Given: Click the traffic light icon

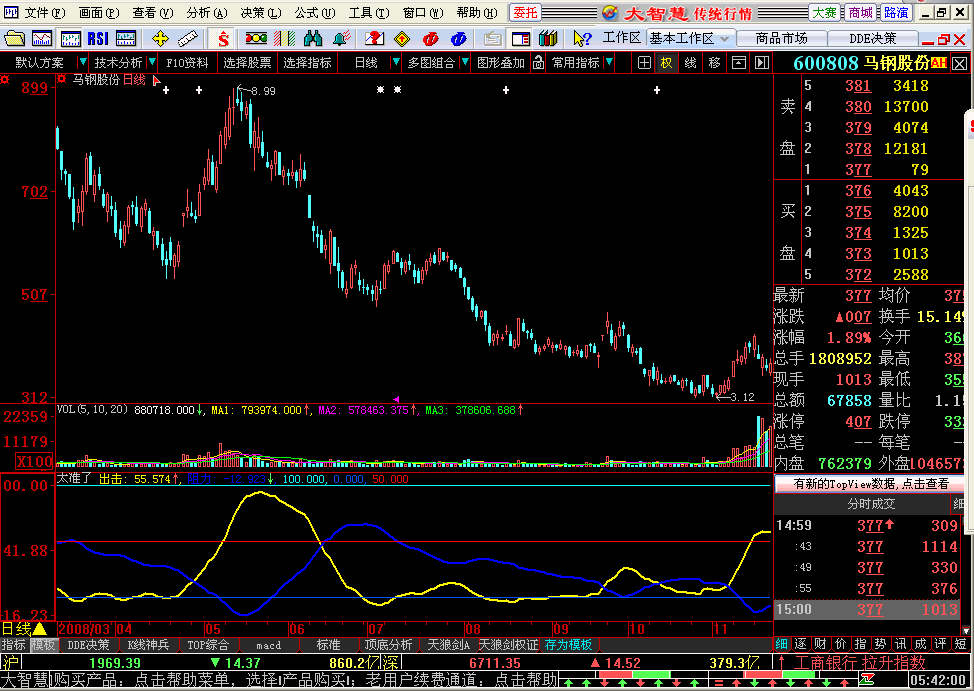Looking at the screenshot, I should tap(256, 39).
